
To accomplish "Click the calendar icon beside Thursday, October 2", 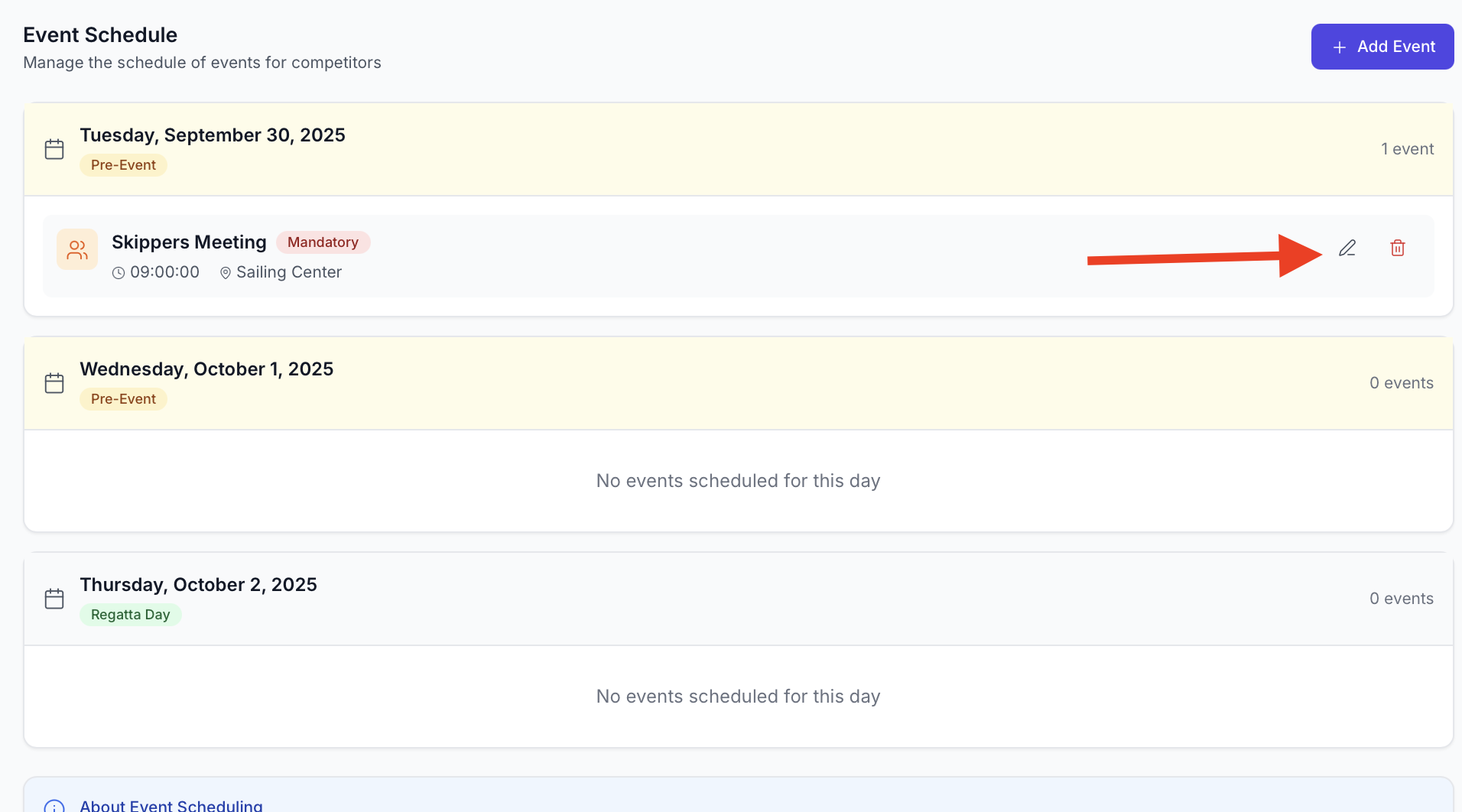I will [54, 599].
